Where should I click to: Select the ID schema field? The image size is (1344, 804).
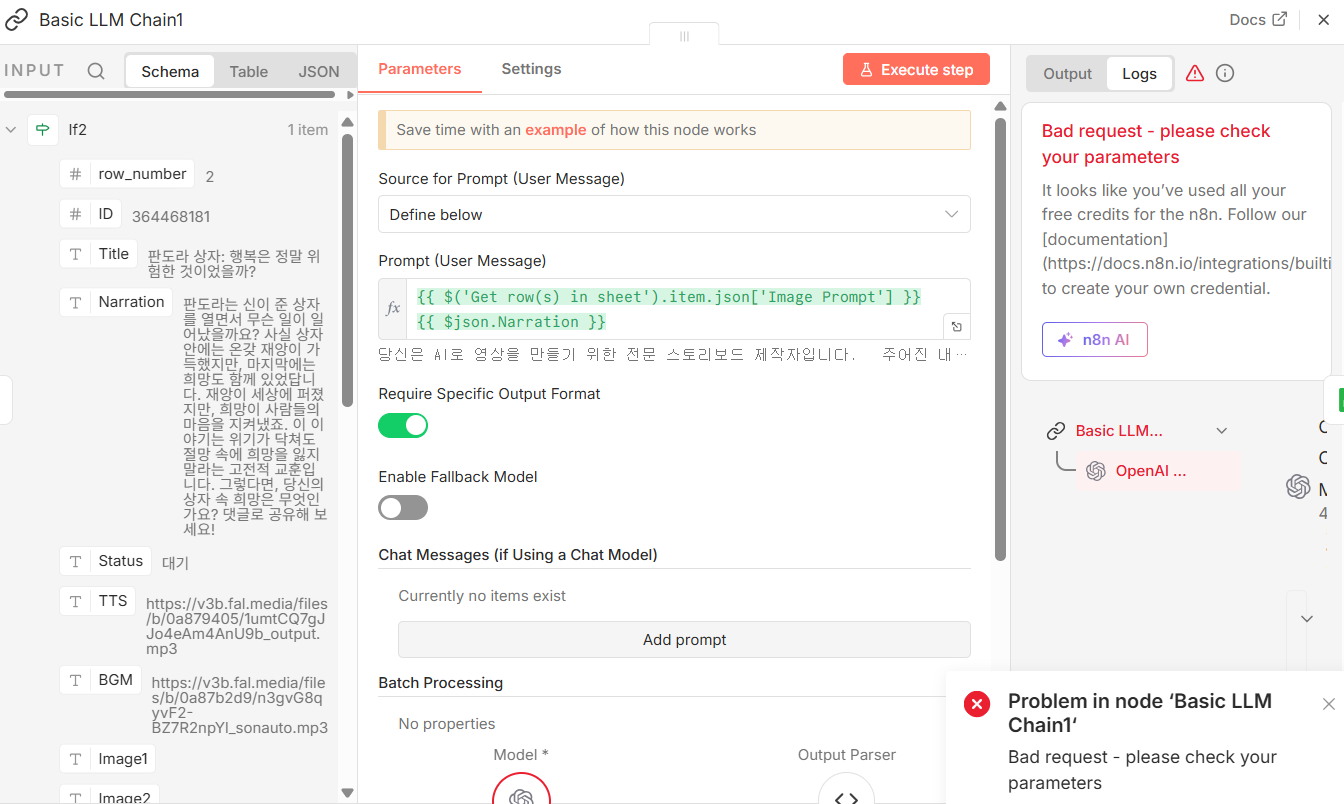coord(91,214)
